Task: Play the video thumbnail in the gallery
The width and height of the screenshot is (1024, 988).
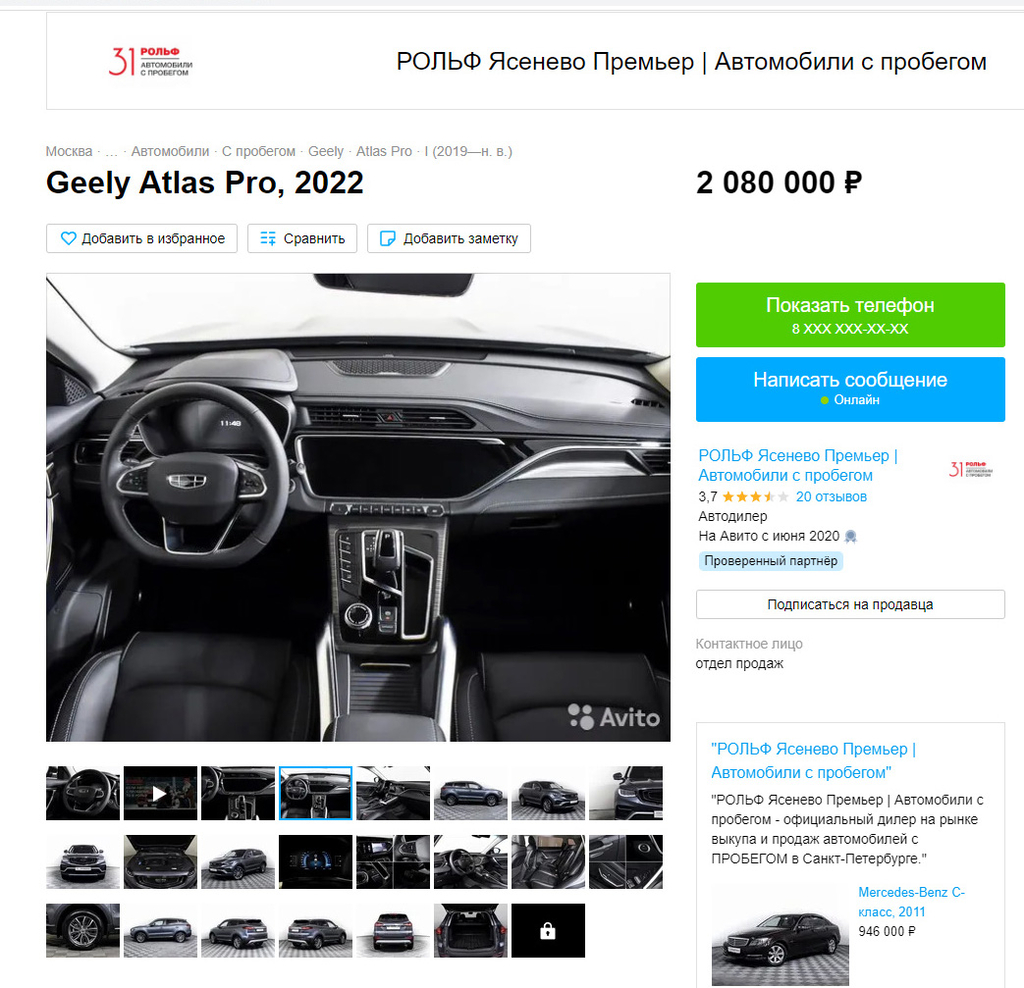Action: click(160, 793)
